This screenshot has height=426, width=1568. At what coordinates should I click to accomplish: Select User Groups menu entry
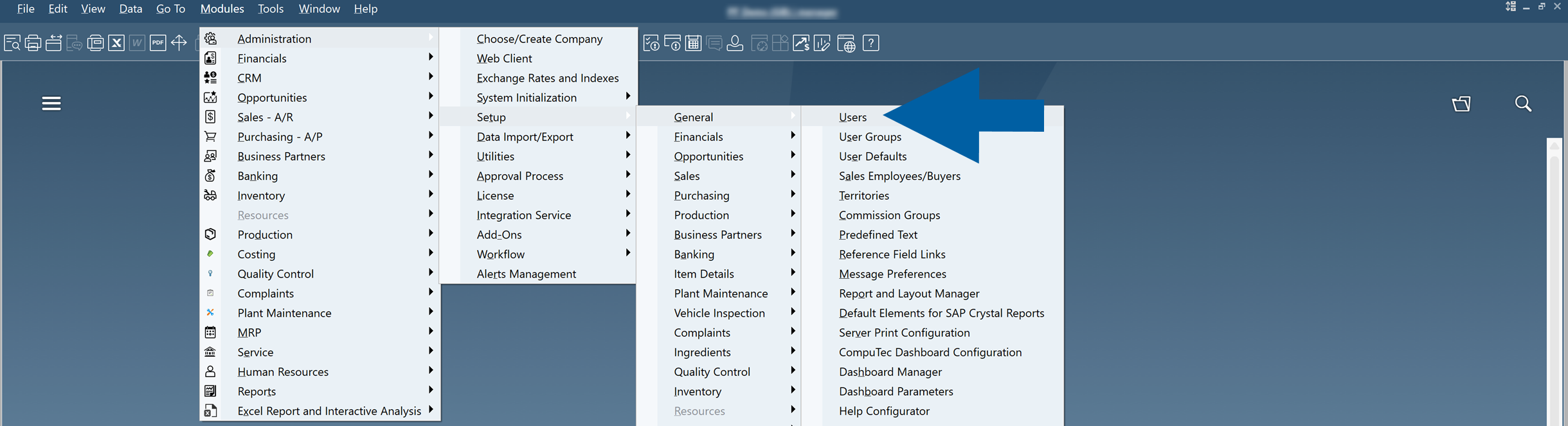[x=870, y=137]
